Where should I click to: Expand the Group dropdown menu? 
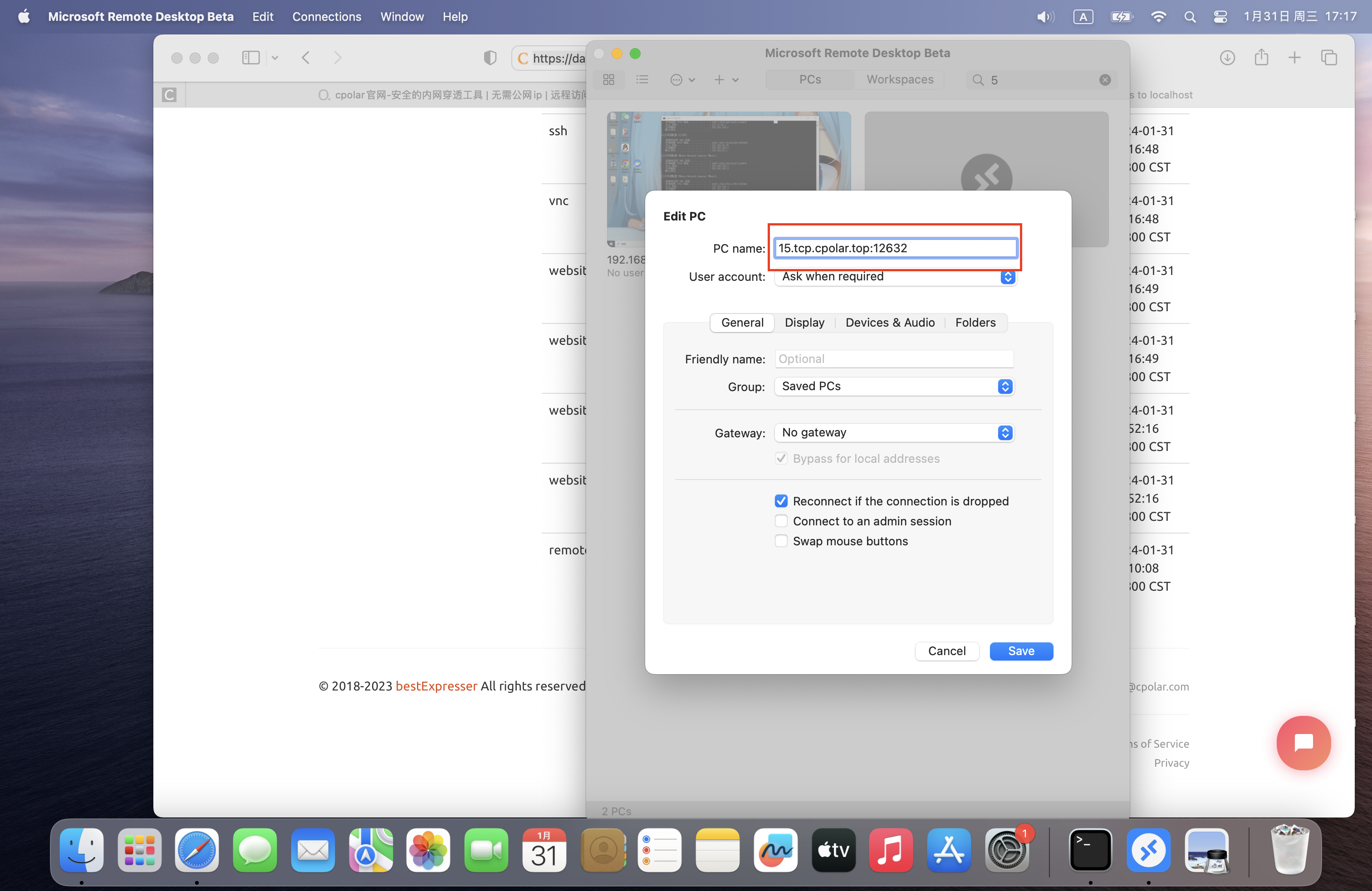1006,386
